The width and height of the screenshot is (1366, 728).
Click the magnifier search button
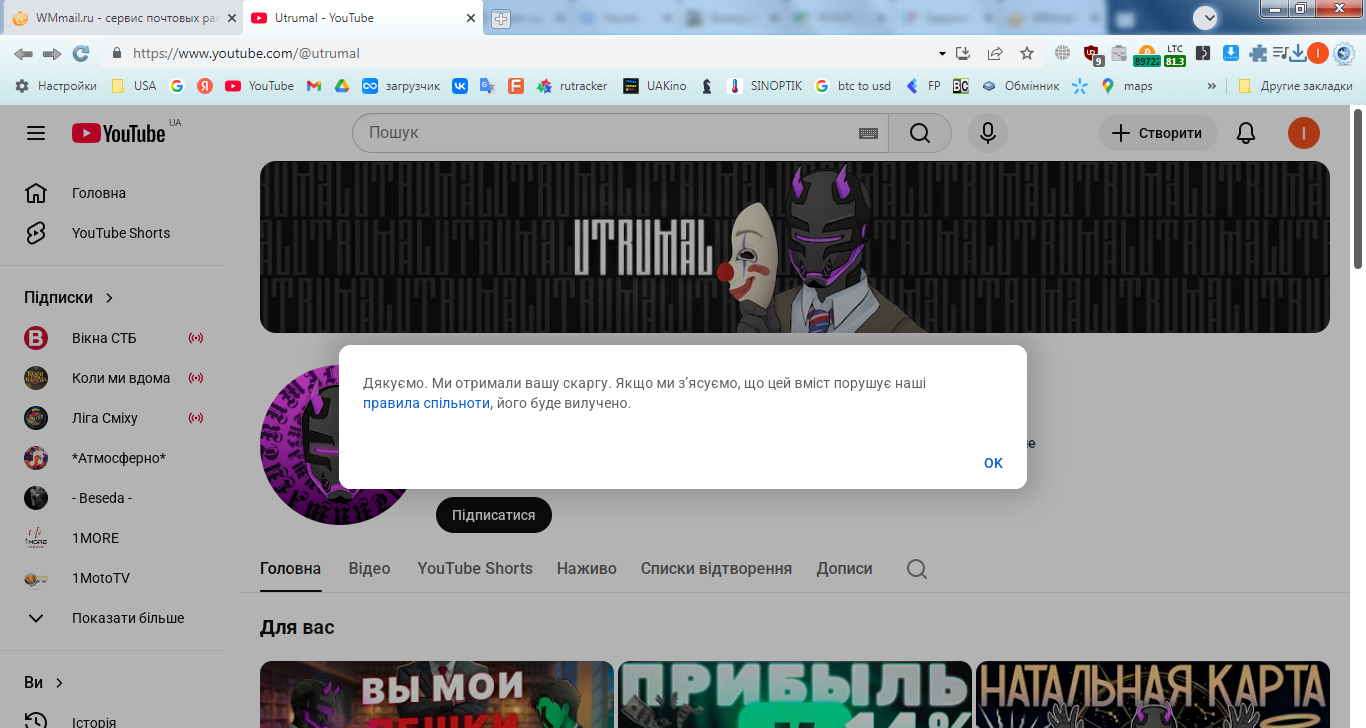coord(920,133)
